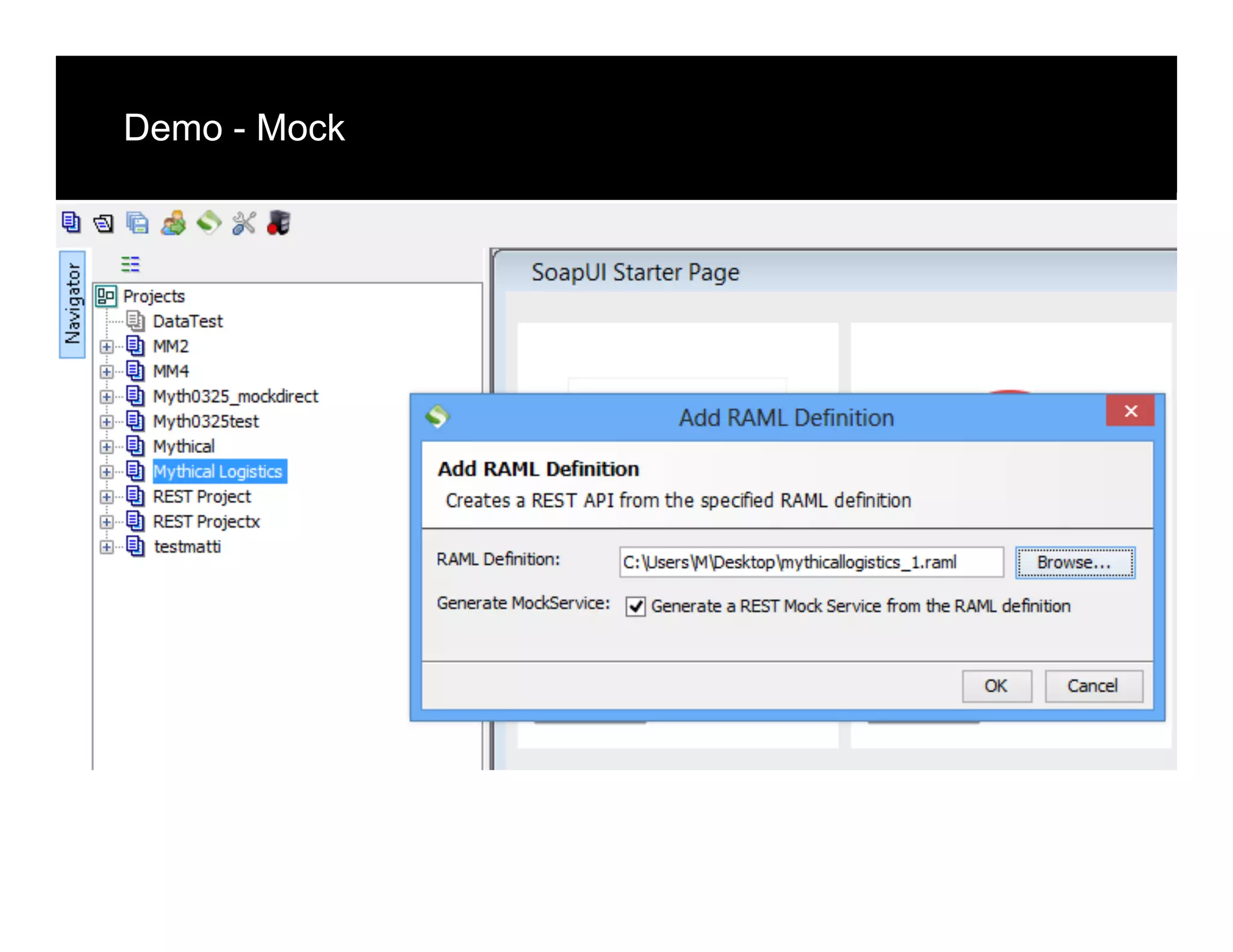Click the RAML Definition file path field

click(810, 563)
